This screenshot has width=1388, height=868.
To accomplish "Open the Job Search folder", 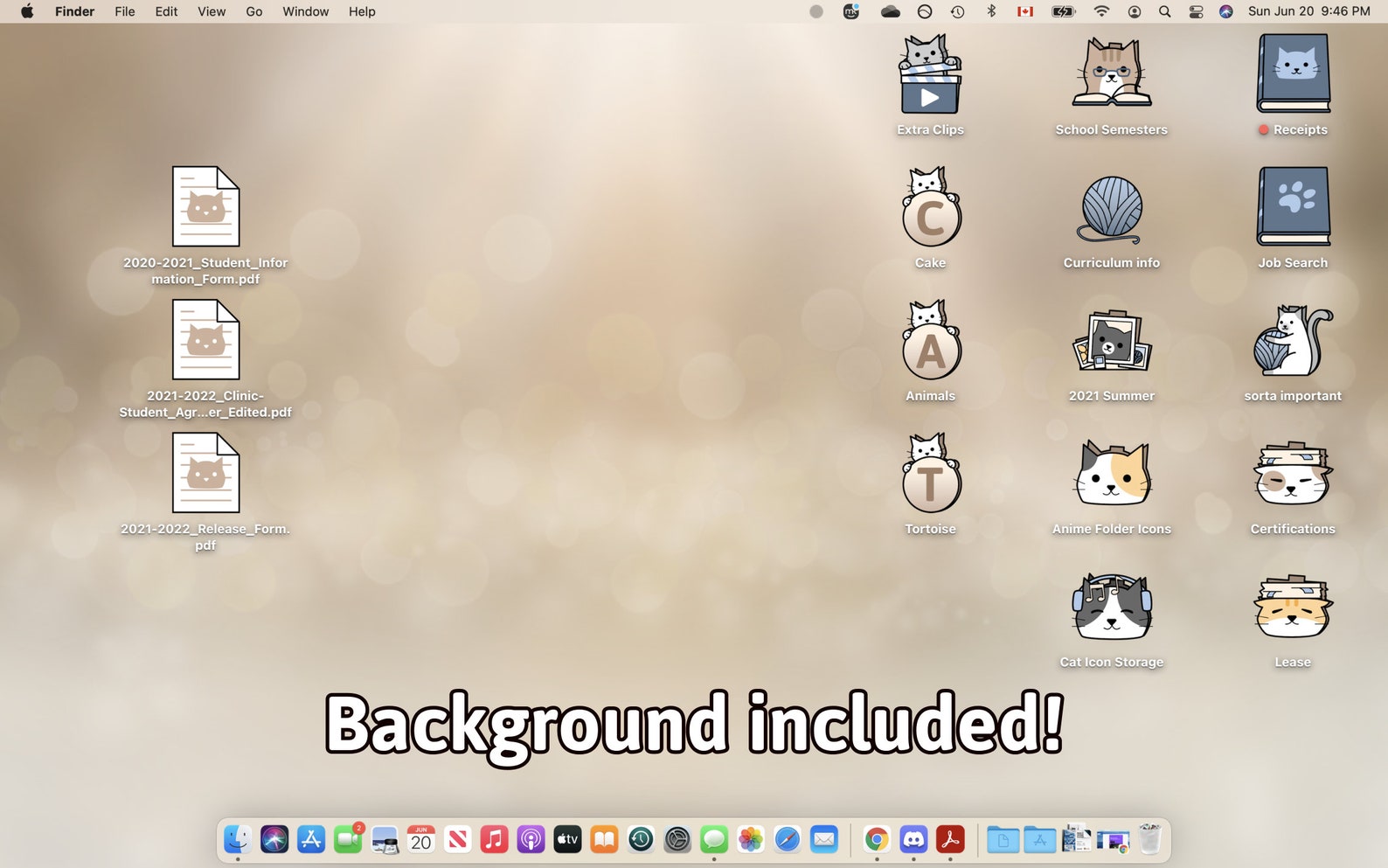I will [1293, 207].
